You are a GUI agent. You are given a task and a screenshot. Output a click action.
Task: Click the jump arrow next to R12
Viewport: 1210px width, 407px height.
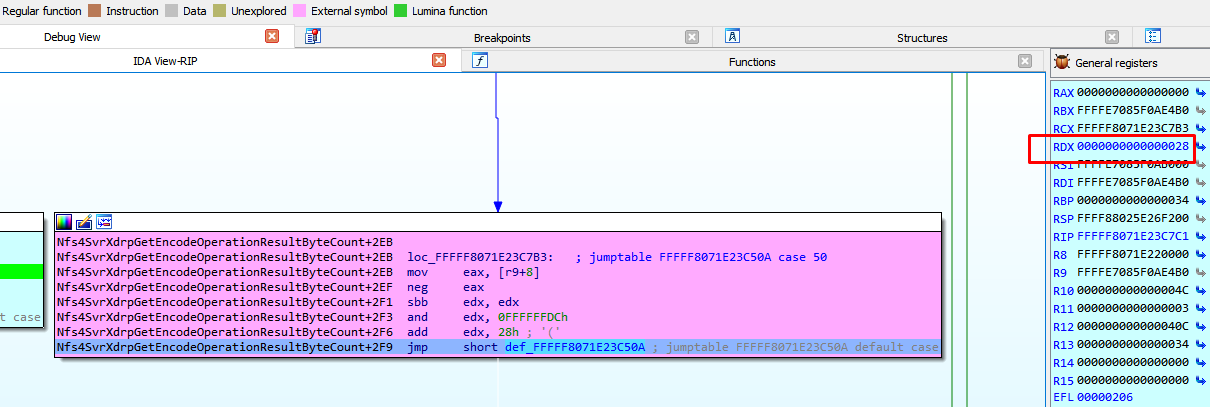pos(1201,326)
